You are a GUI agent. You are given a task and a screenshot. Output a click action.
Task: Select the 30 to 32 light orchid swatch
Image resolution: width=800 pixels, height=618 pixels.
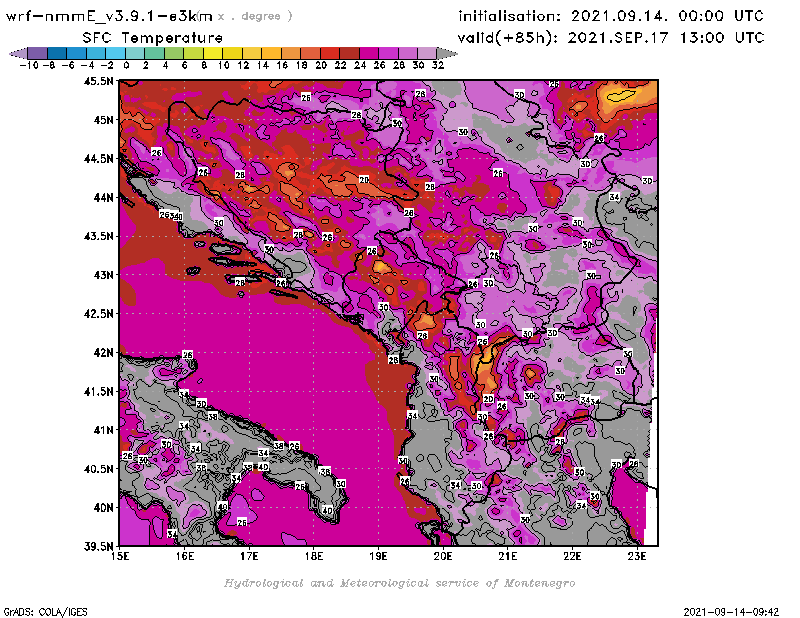pos(427,53)
